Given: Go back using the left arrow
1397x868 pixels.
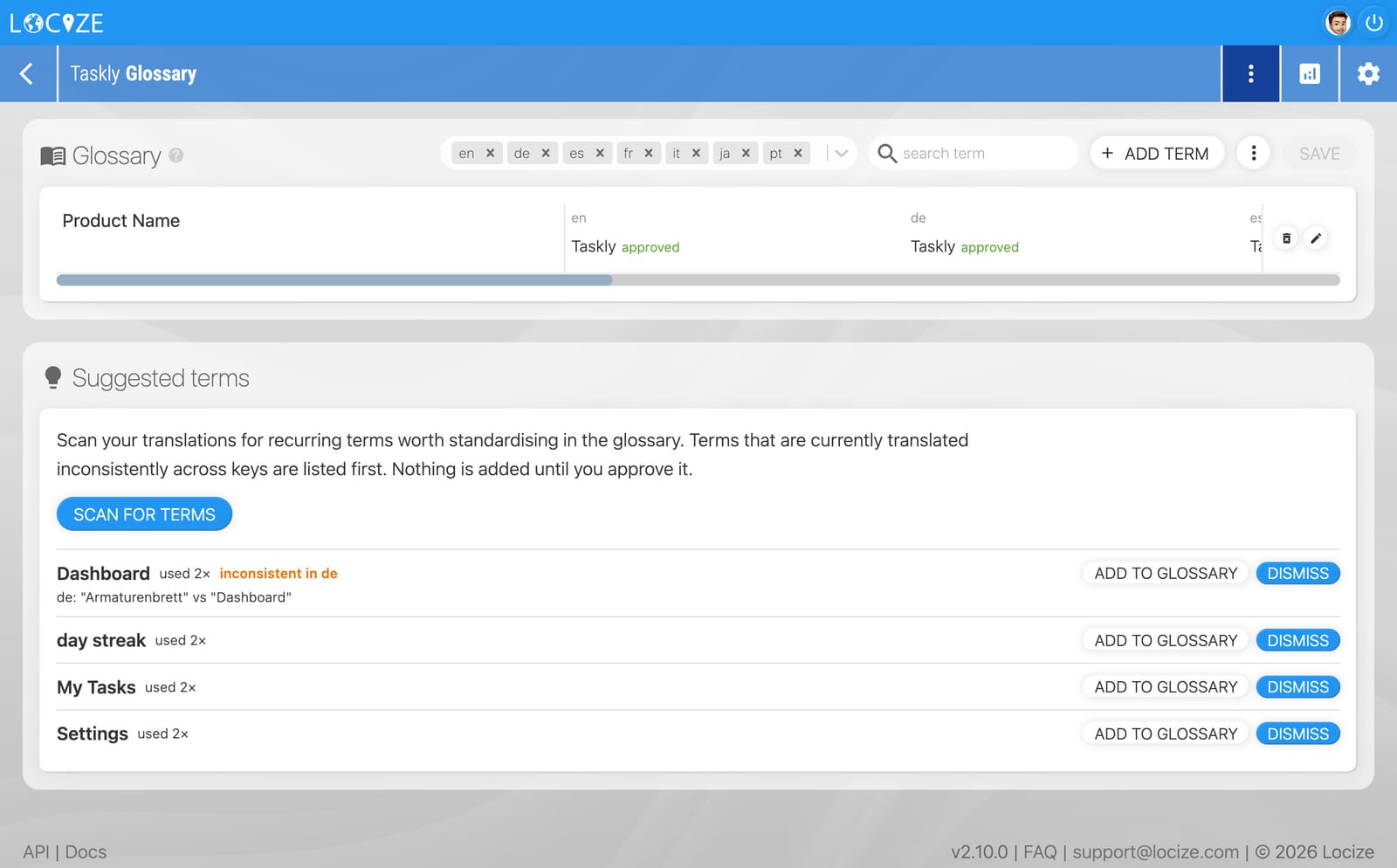Looking at the screenshot, I should click(27, 74).
